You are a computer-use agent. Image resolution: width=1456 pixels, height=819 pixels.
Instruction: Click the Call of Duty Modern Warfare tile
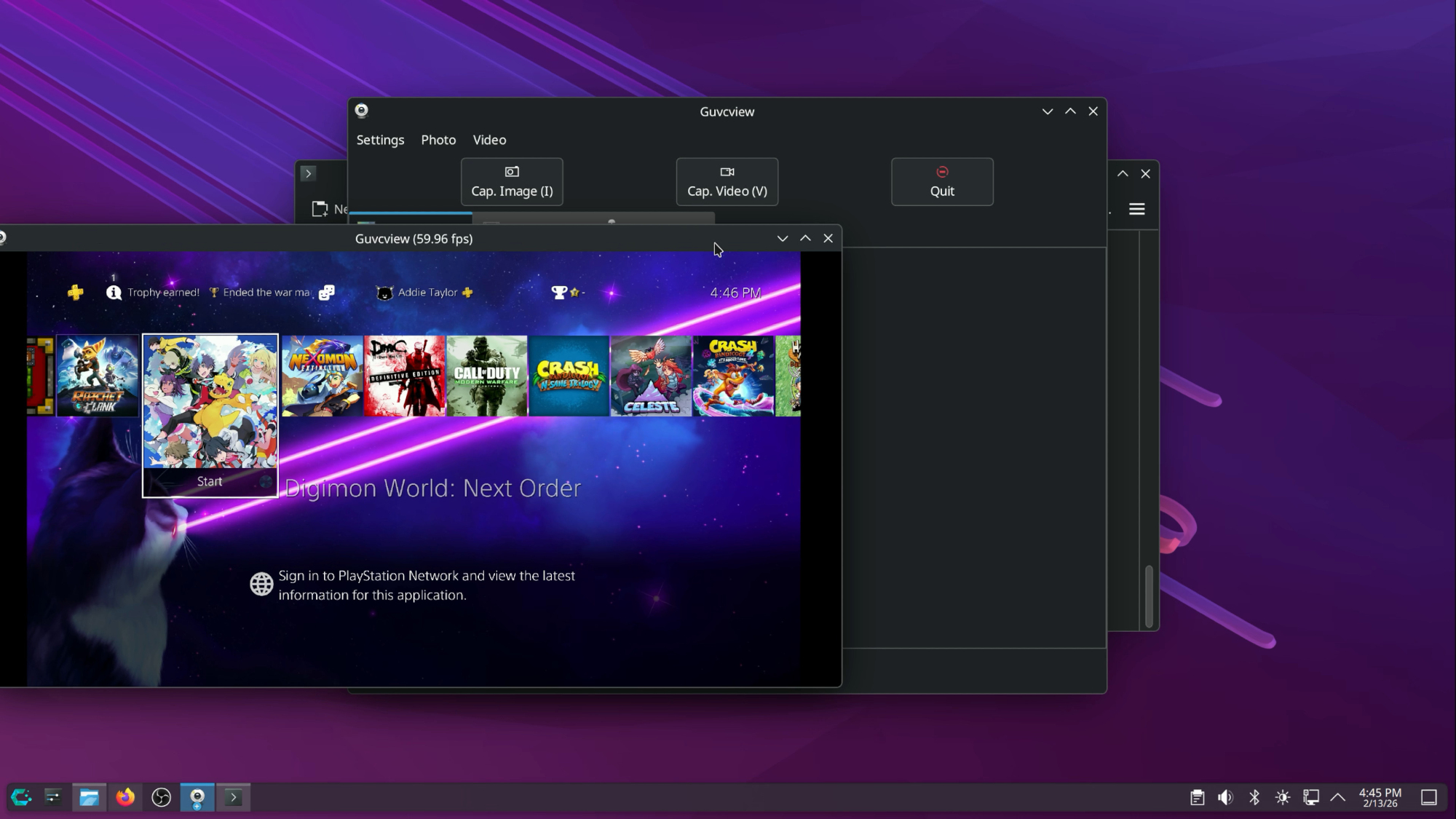(x=486, y=376)
